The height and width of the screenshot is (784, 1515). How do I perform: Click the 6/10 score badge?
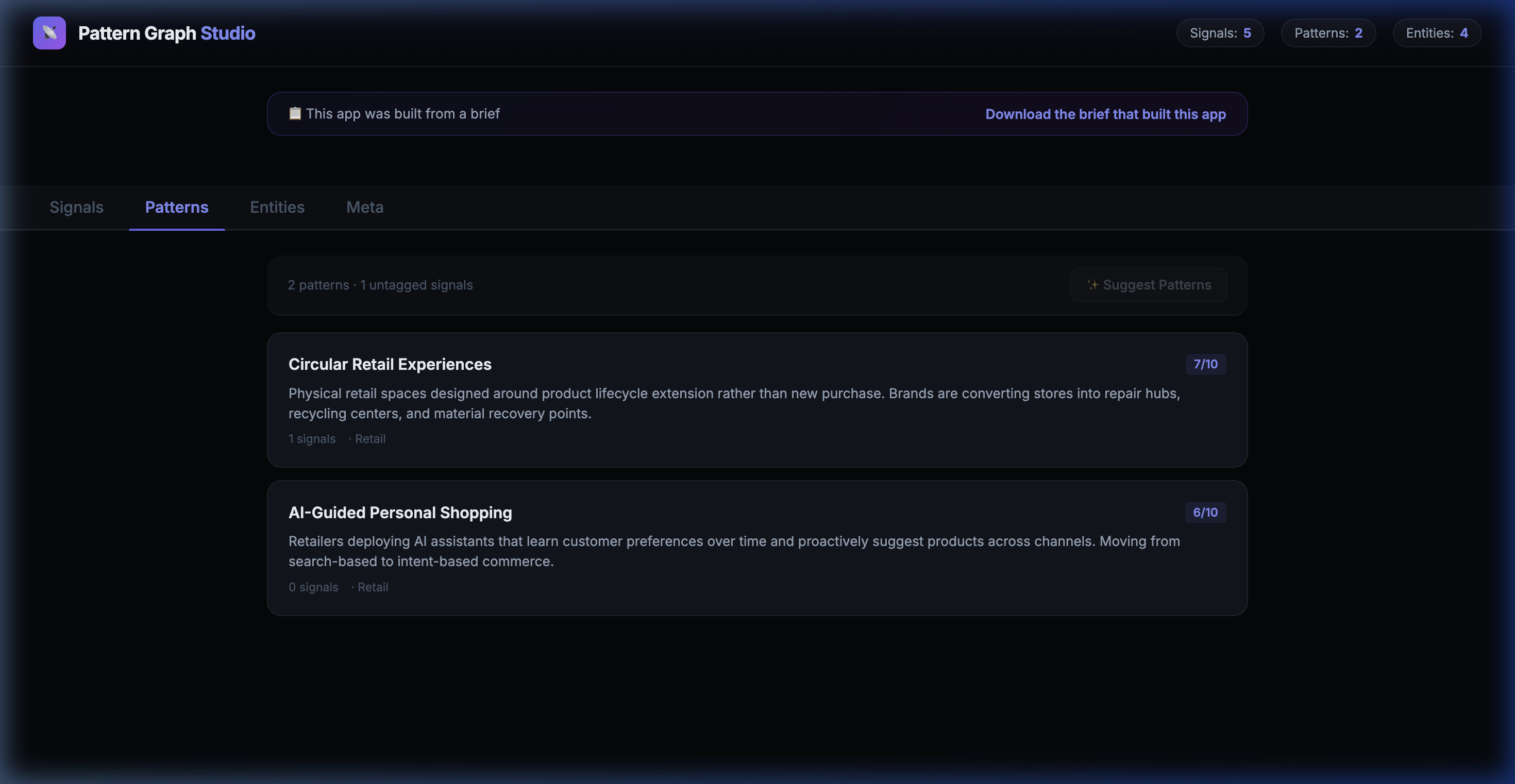point(1205,513)
